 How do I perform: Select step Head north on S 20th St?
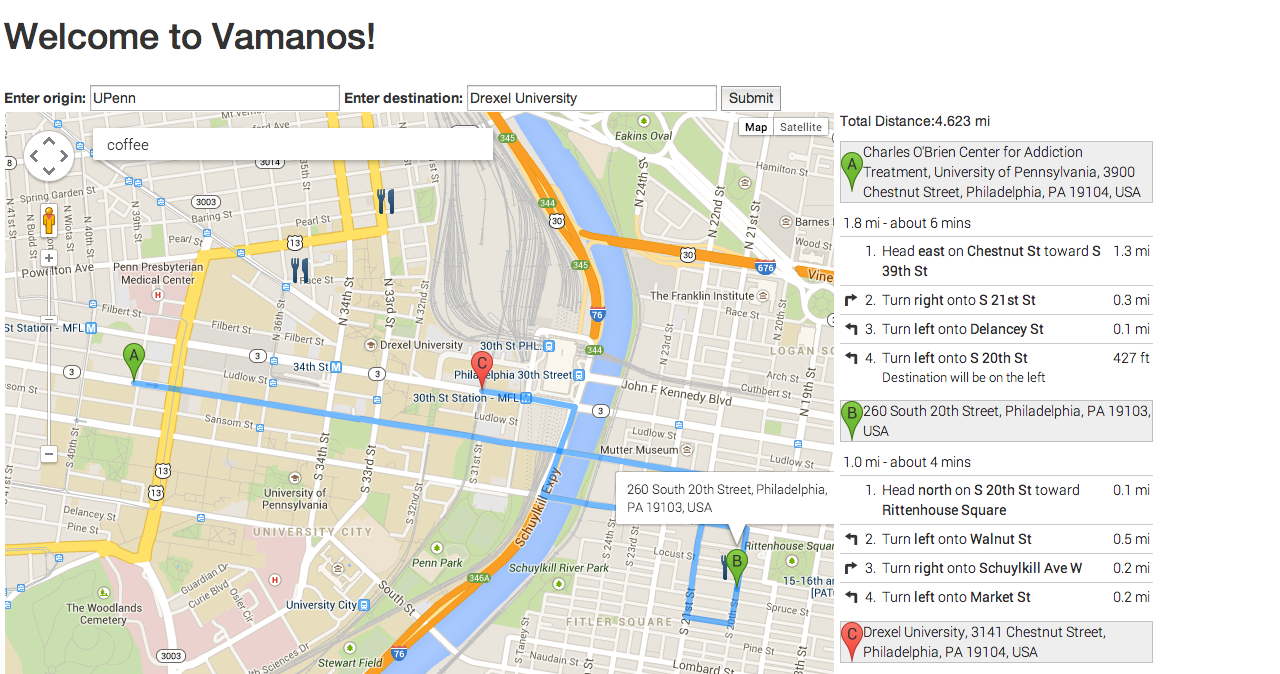pyautogui.click(x=996, y=500)
